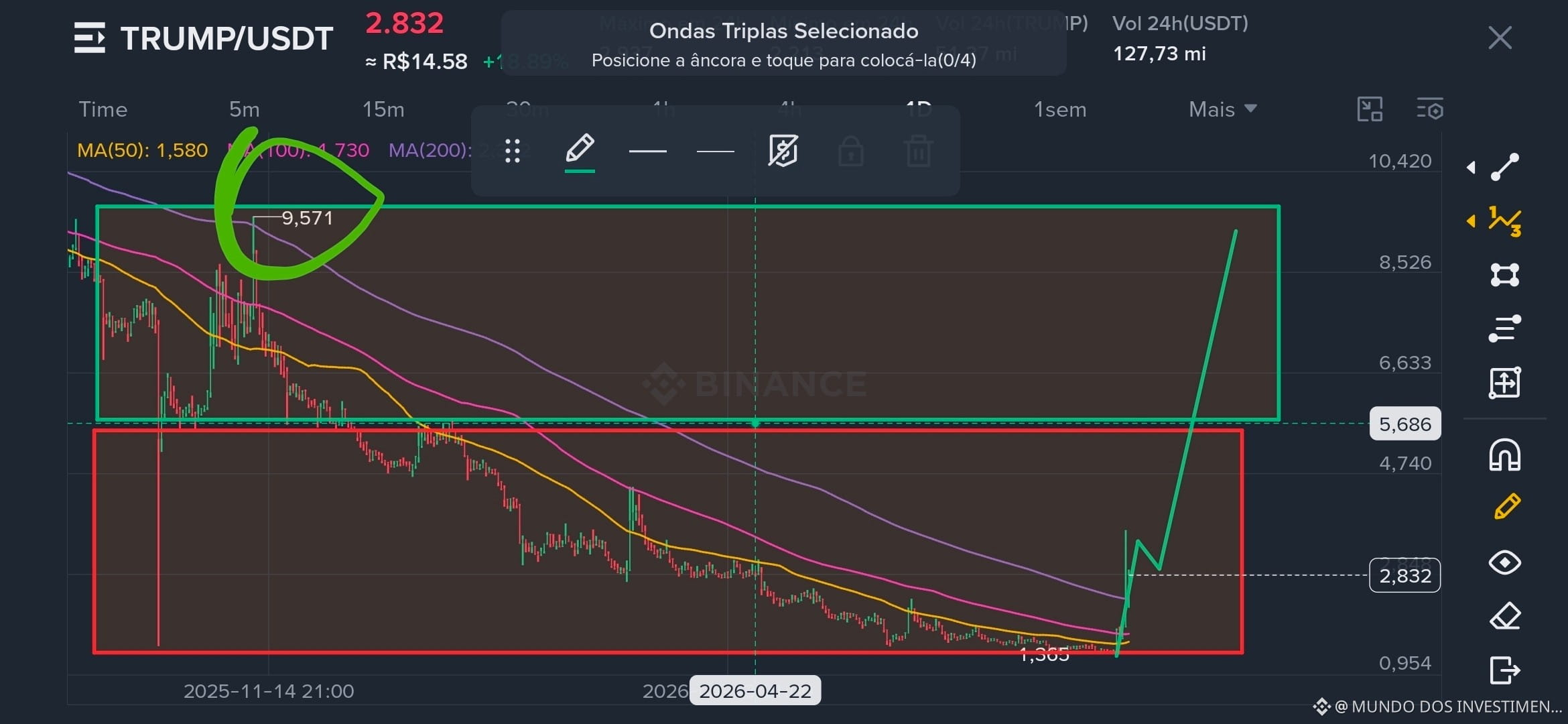This screenshot has width=1568, height=724.
Task: Change the line style in floating toolbar
Action: point(716,152)
